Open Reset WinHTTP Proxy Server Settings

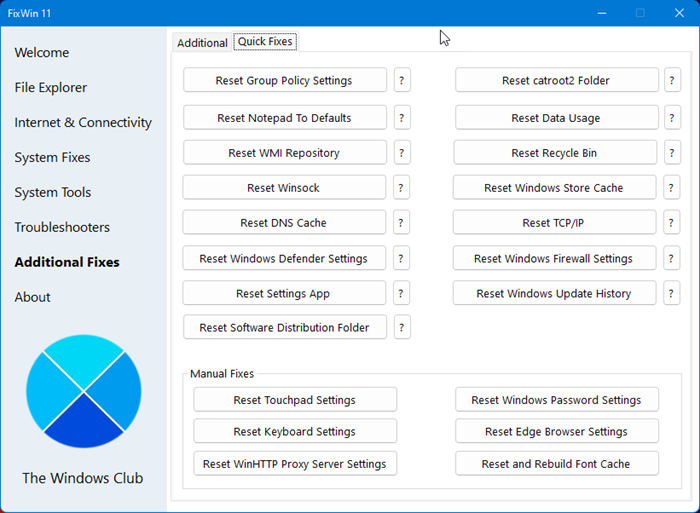point(295,463)
